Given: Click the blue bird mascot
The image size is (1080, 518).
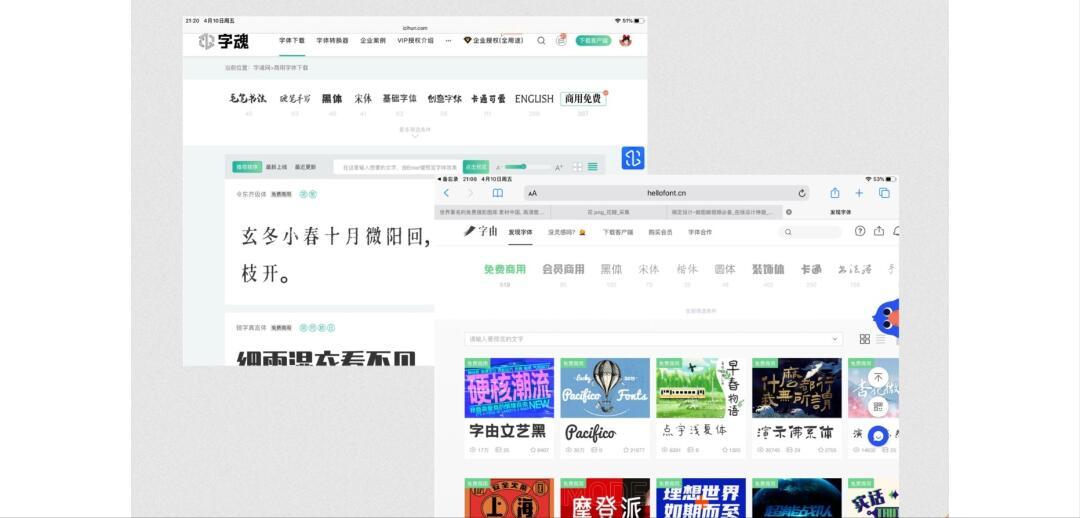Looking at the screenshot, I should click(886, 318).
